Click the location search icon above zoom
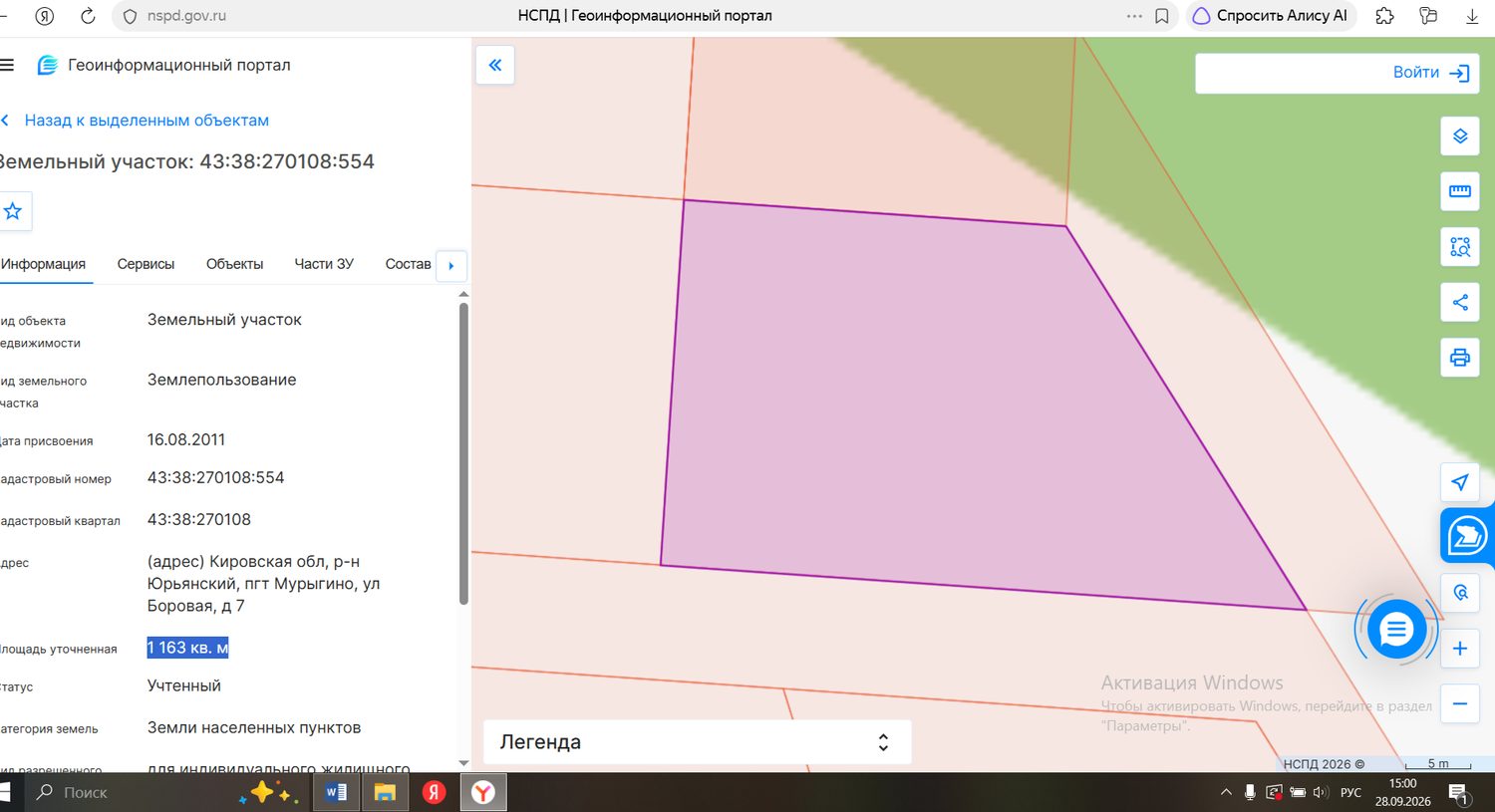 [1460, 593]
